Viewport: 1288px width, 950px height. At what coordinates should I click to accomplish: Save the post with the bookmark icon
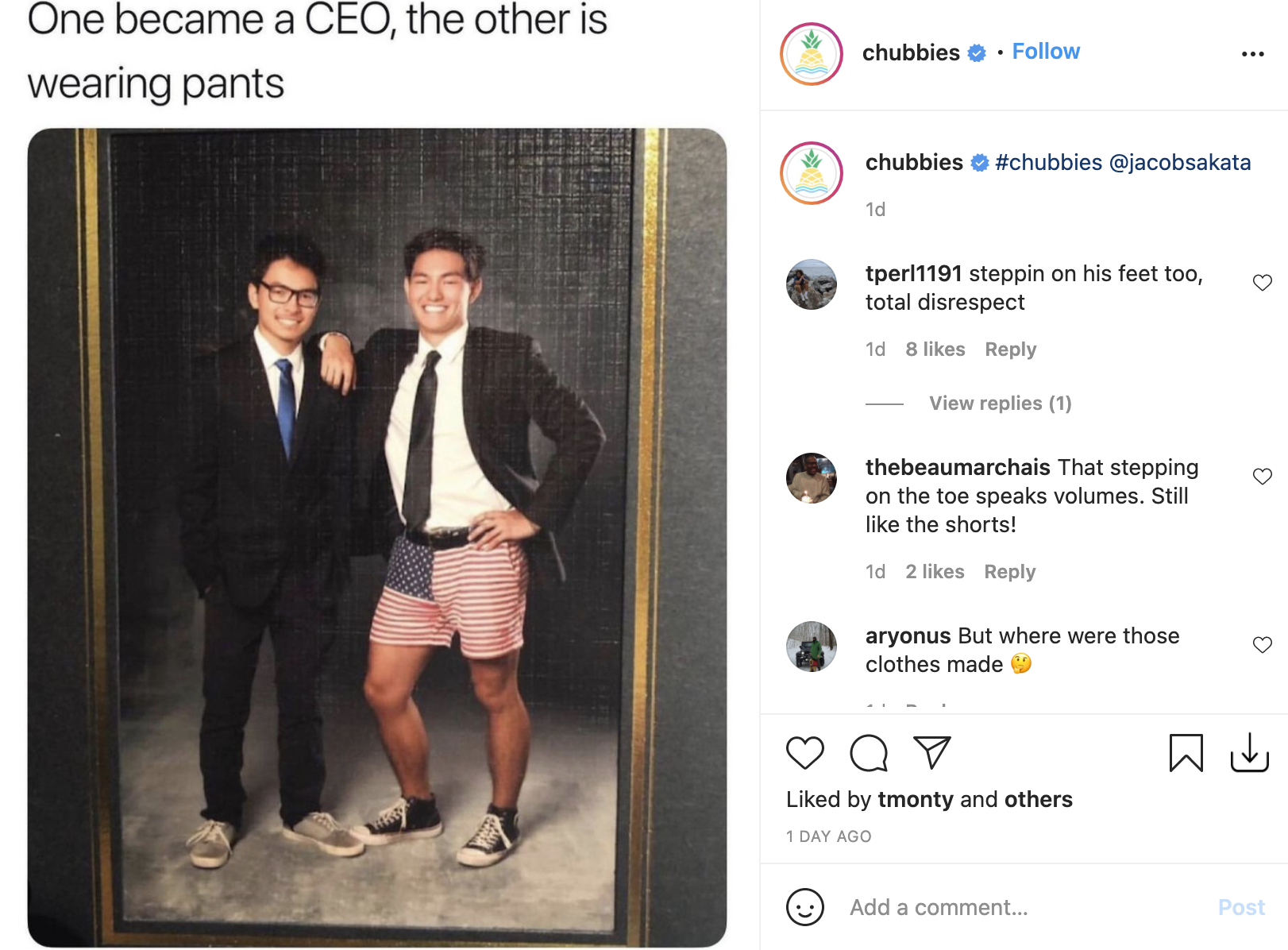[1186, 752]
